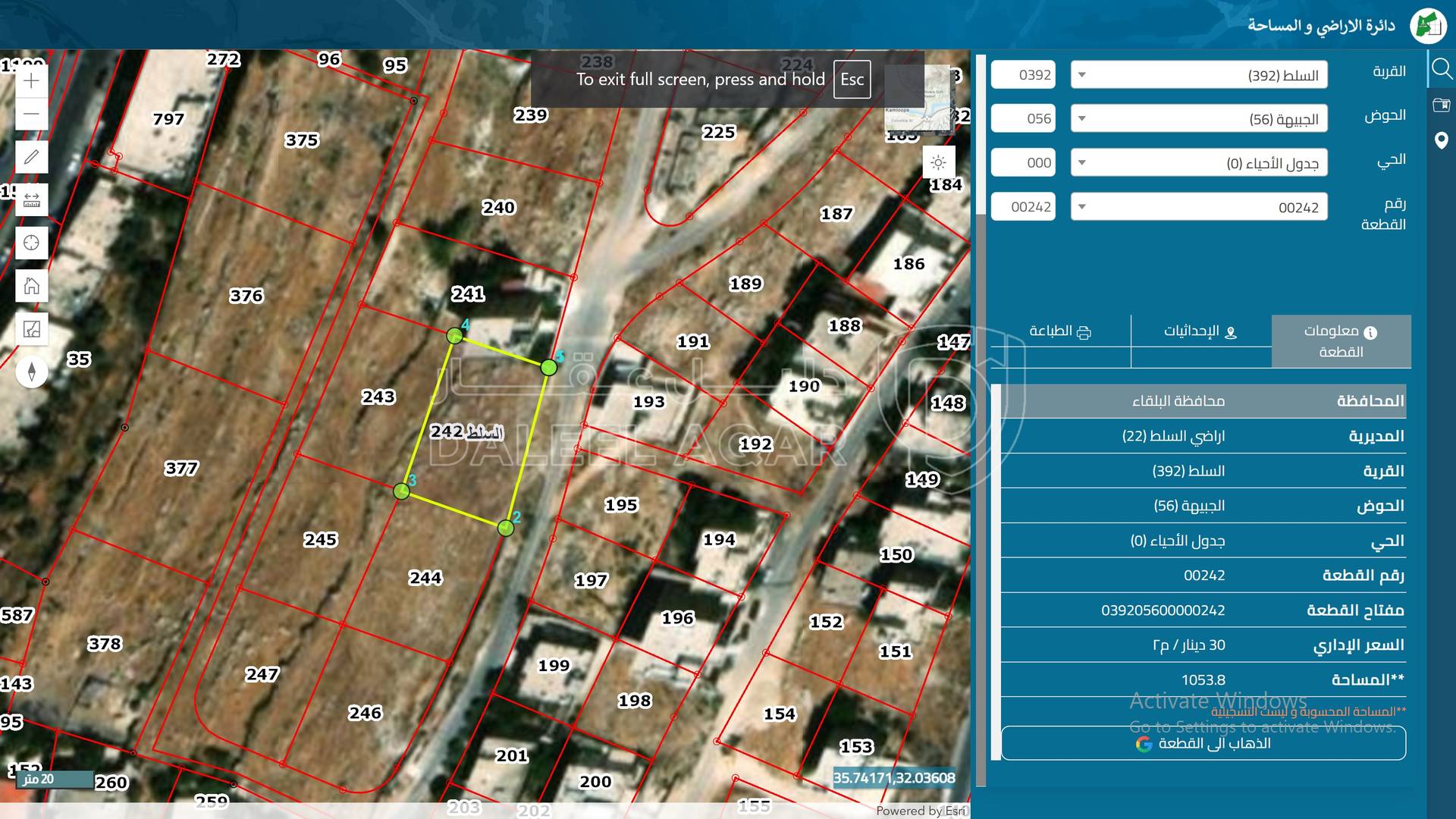Click the الذهاب الى القطعة button
This screenshot has width=1456, height=819.
click(x=1203, y=743)
